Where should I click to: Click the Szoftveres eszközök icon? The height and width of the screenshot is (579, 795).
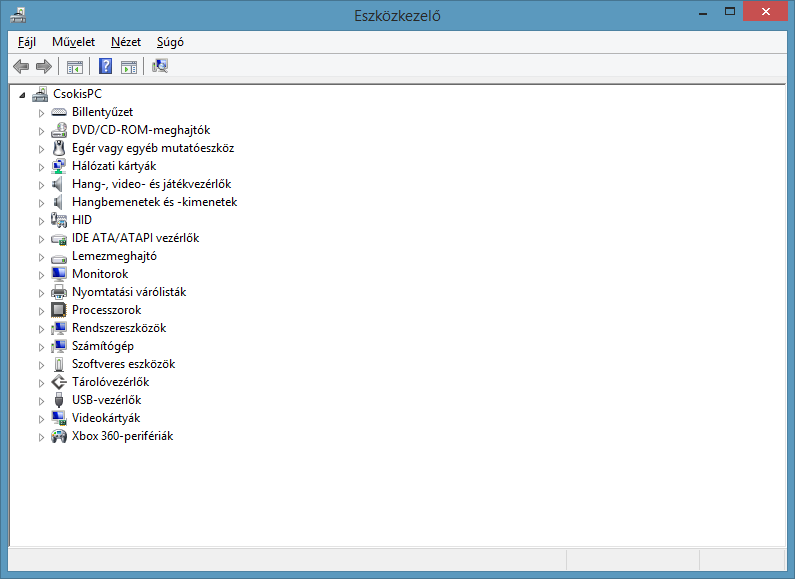click(59, 364)
